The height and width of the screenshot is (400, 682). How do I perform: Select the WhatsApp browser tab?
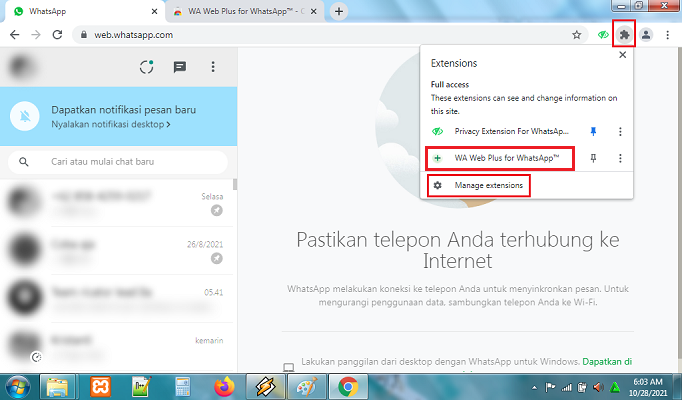[x=85, y=11]
